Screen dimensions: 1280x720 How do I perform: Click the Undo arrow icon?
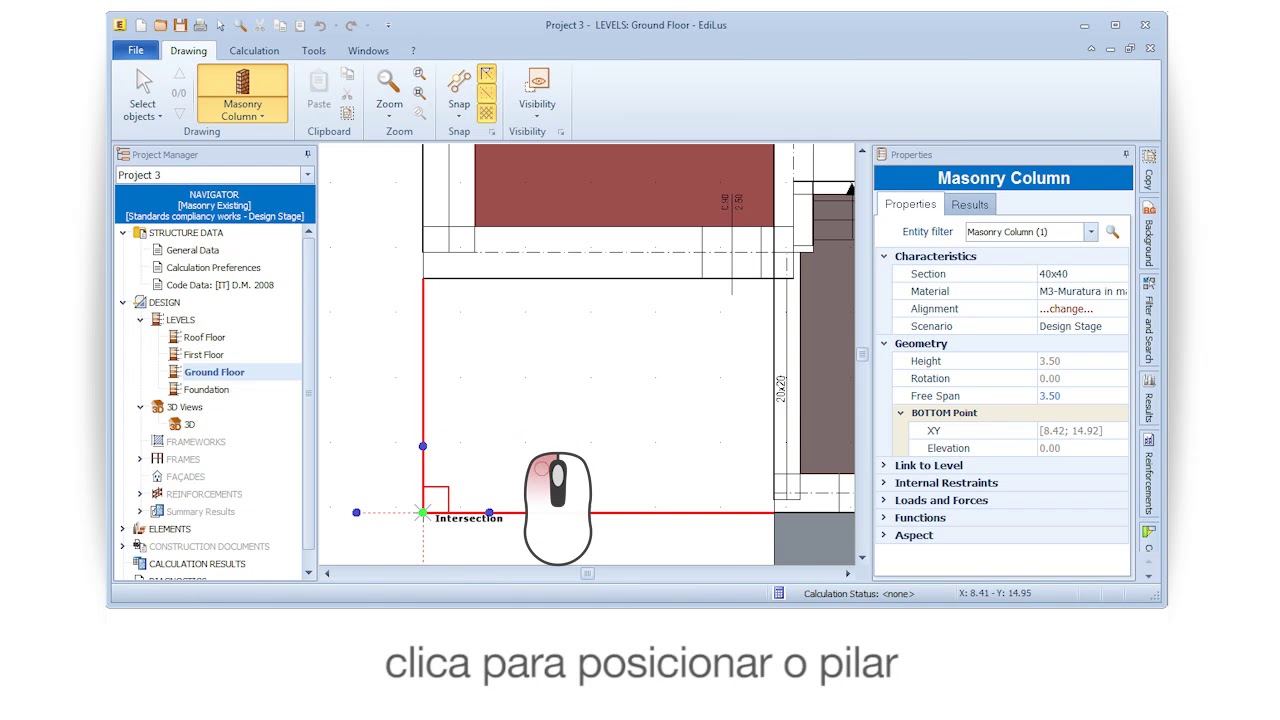(320, 25)
